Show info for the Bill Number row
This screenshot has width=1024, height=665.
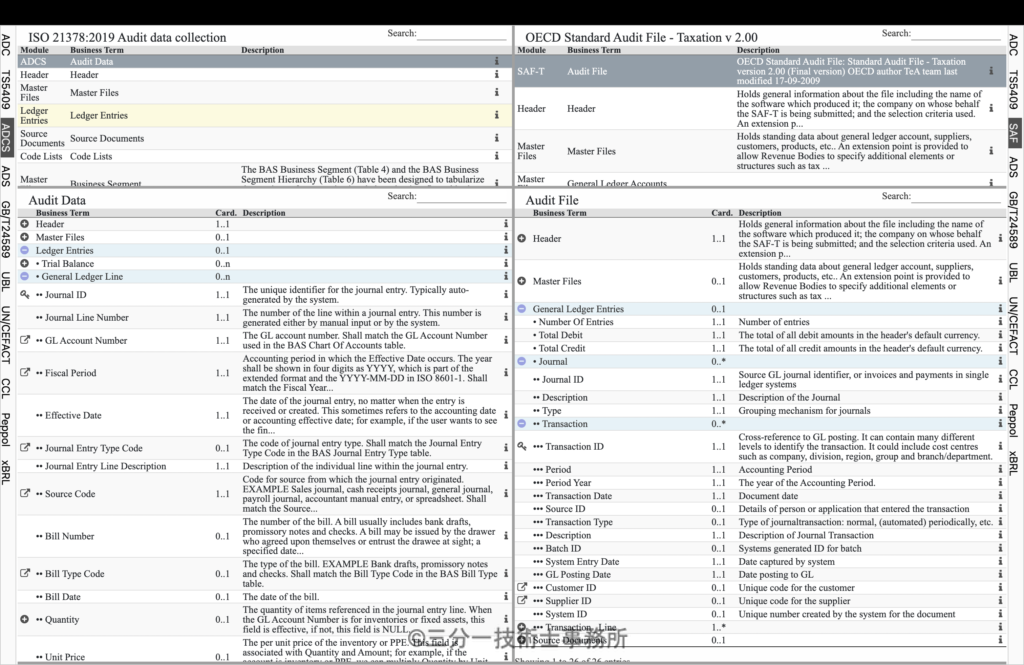click(505, 536)
